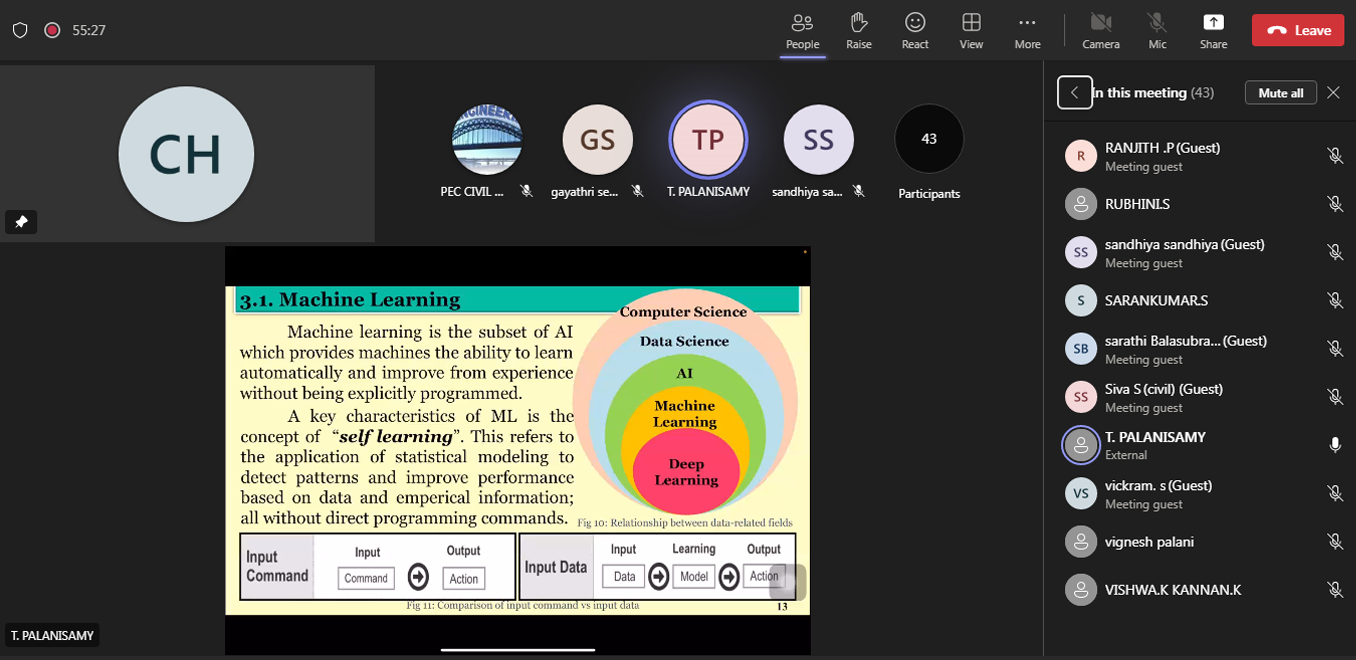1356x660 pixels.
Task: Open the React emoji menu
Action: point(914,30)
